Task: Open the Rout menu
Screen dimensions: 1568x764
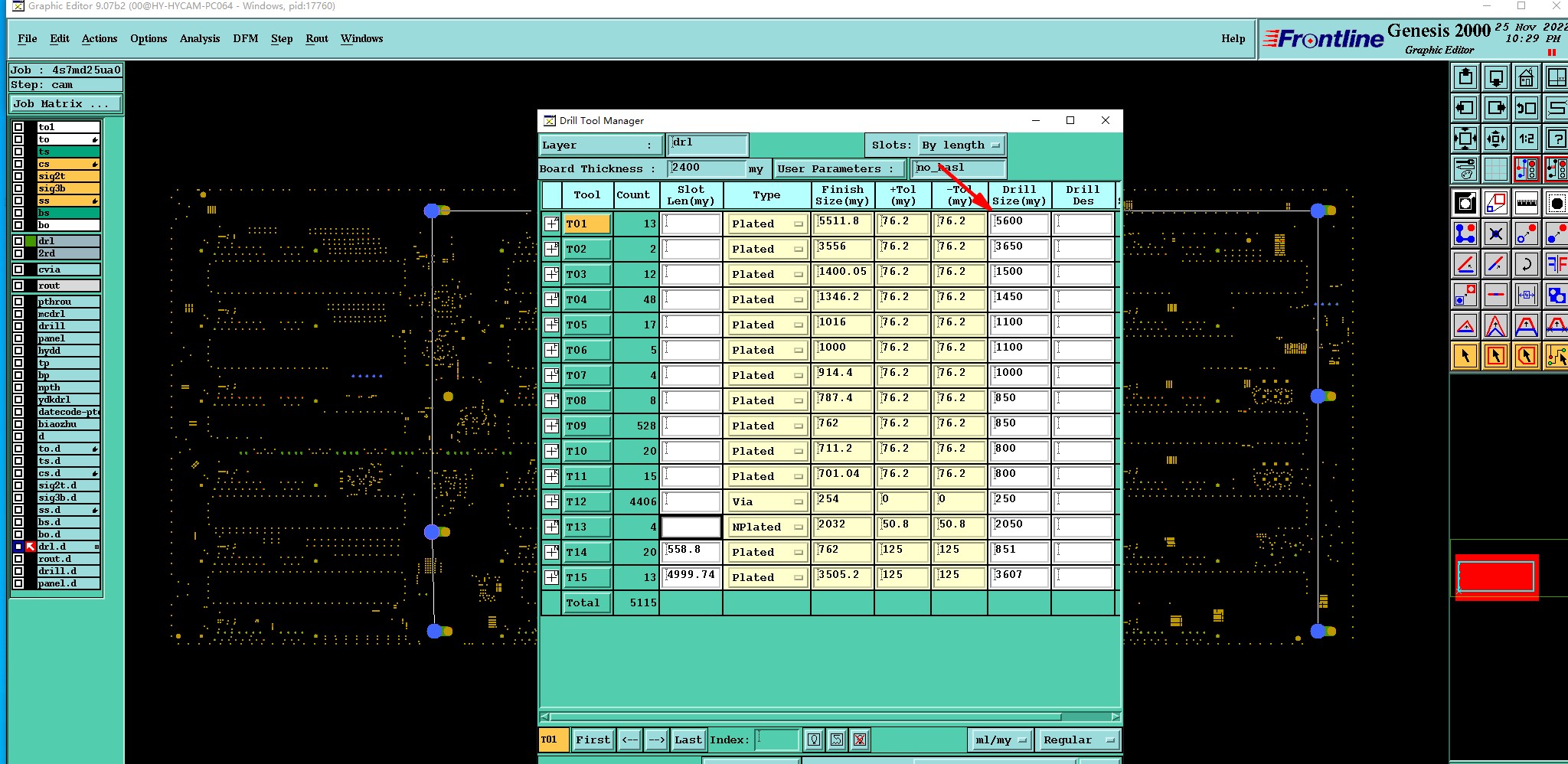Action: click(317, 38)
